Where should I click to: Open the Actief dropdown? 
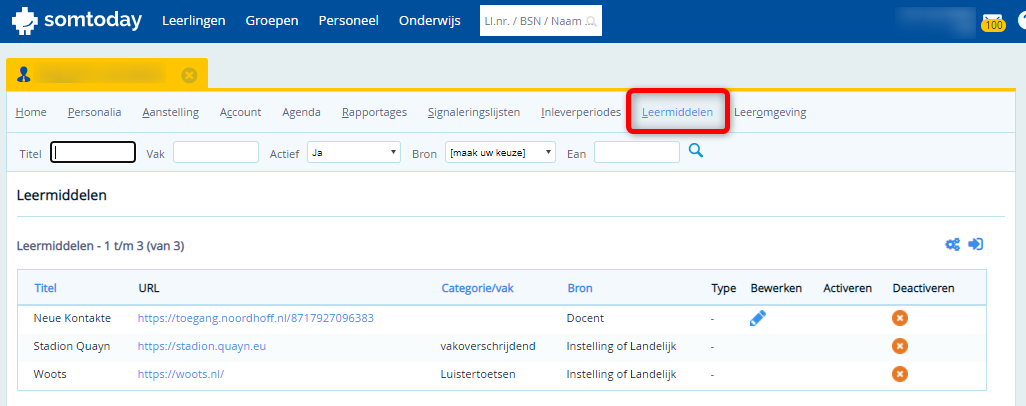pos(353,152)
